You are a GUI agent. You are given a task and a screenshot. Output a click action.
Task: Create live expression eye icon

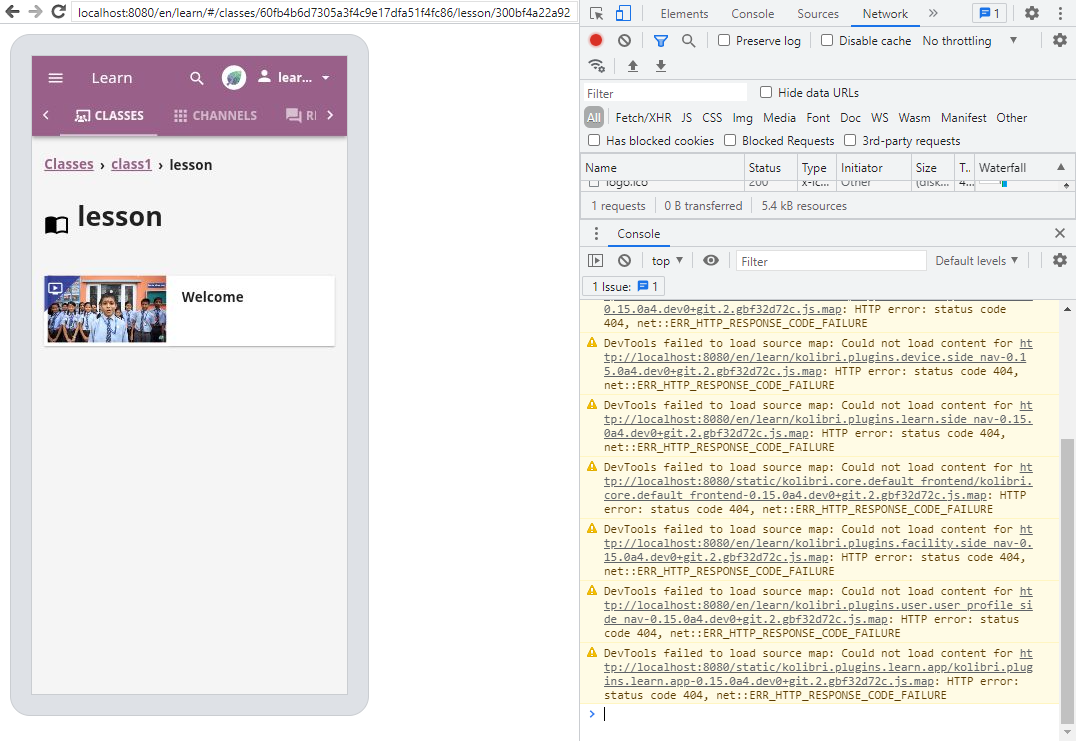coord(711,261)
